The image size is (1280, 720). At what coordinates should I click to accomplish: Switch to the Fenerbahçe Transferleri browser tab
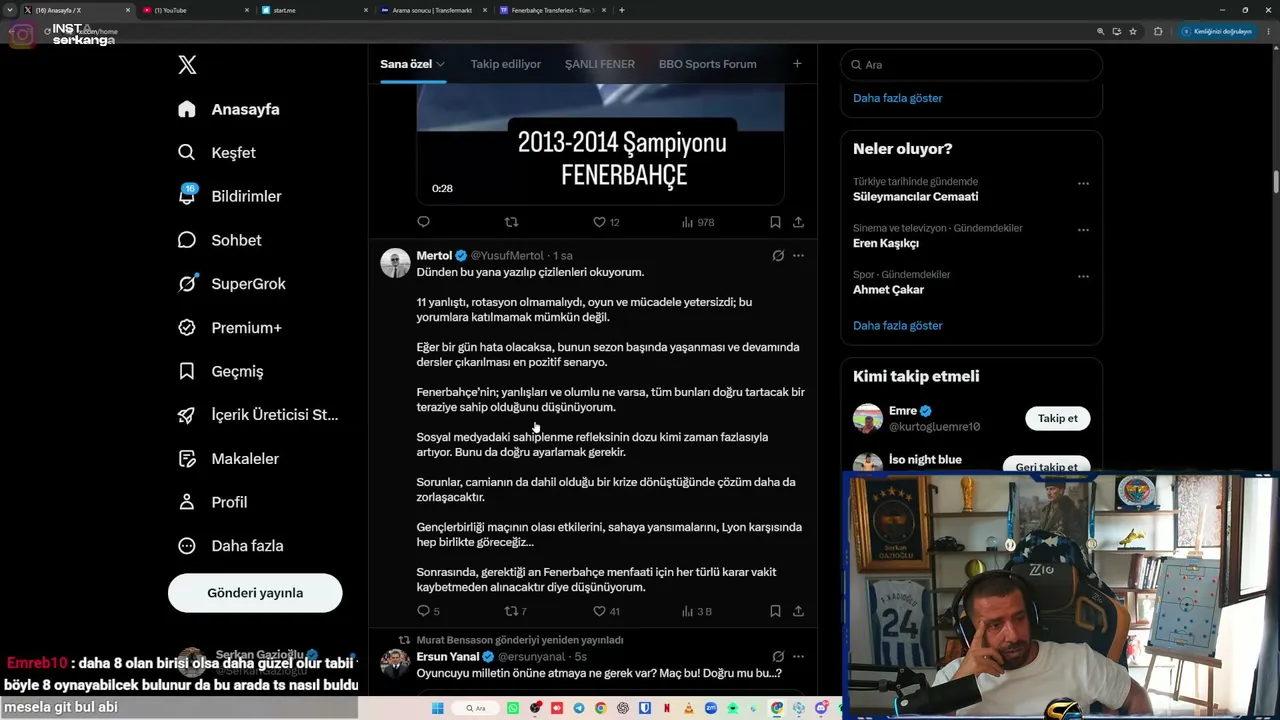551,10
